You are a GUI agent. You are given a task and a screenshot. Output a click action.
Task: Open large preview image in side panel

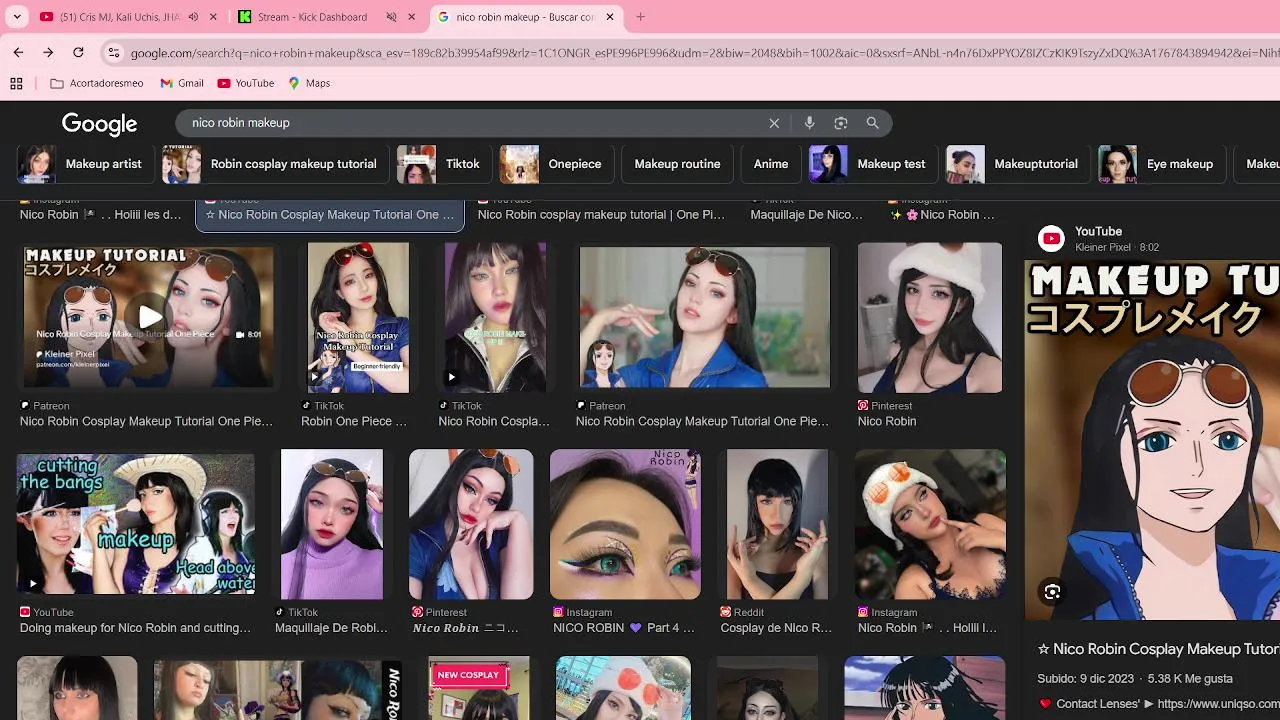tap(1152, 440)
